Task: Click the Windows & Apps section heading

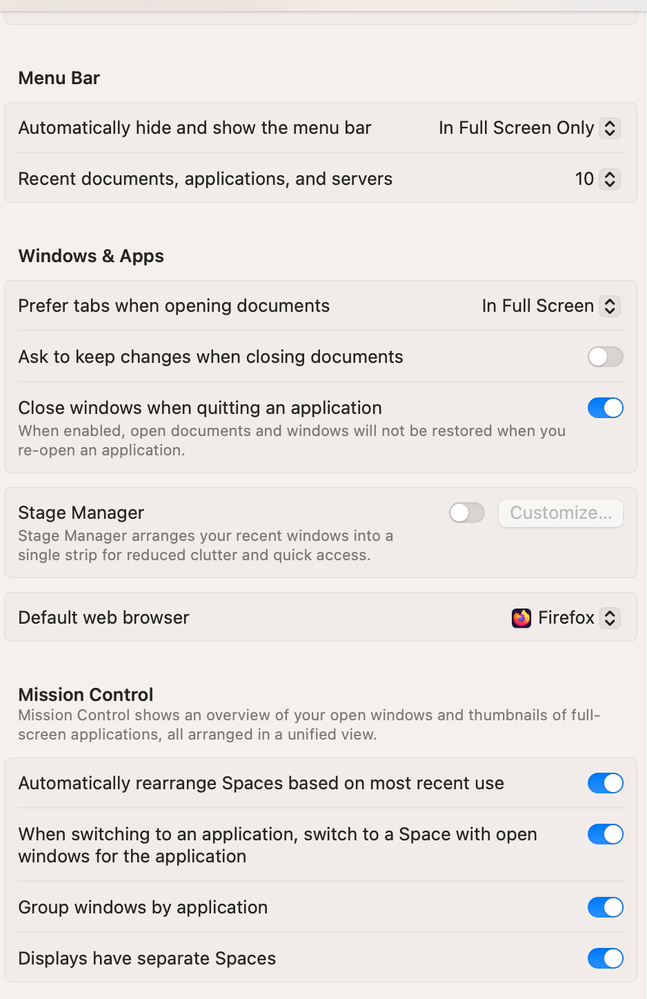Action: (x=91, y=256)
